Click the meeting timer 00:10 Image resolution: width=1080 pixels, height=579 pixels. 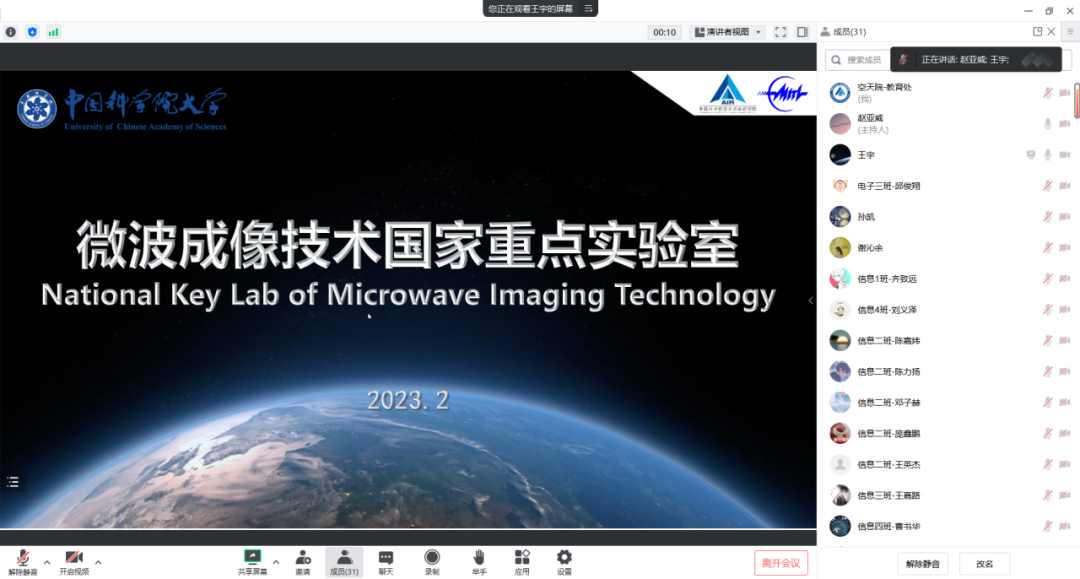[x=664, y=32]
